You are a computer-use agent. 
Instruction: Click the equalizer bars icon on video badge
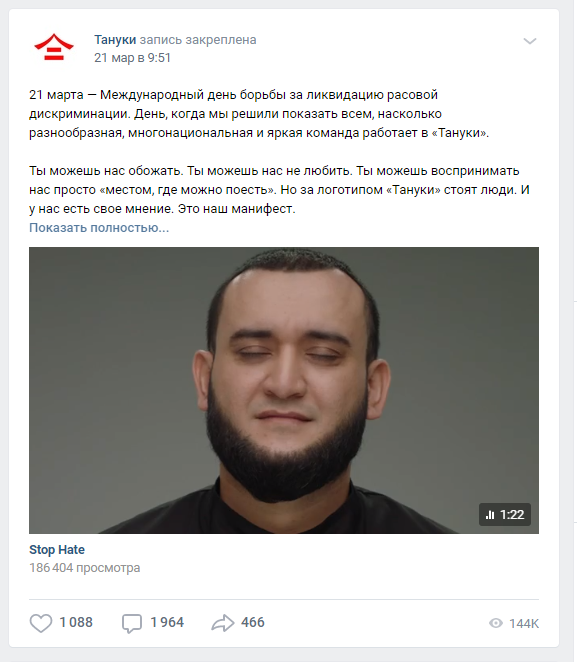490,515
